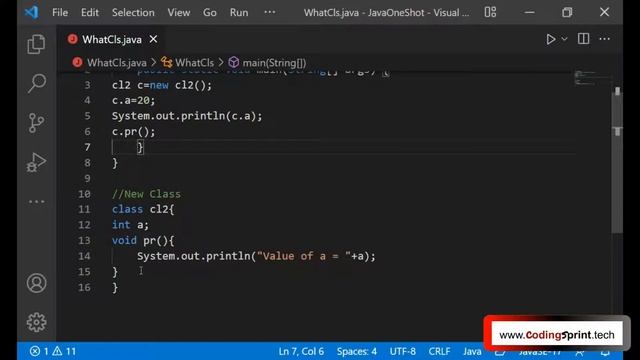Open the errors and warnings indicator in the status bar
This screenshot has height=360, width=640.
coord(53,351)
